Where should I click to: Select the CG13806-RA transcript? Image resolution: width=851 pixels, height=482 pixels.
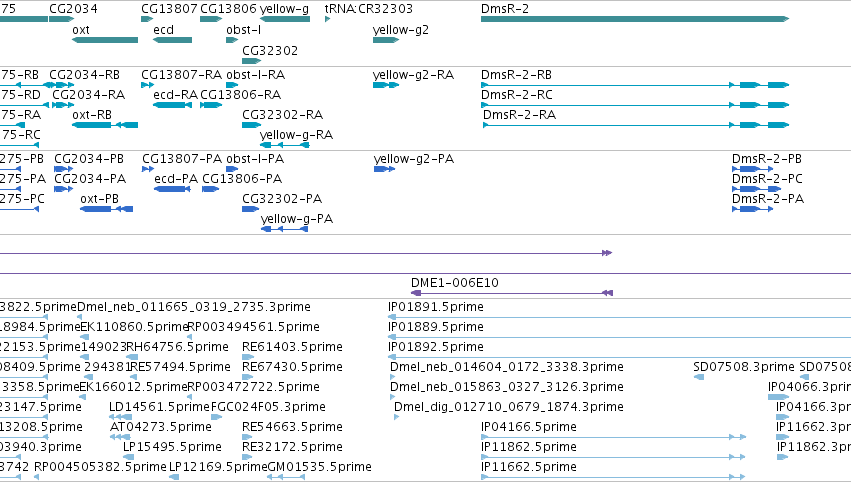211,105
